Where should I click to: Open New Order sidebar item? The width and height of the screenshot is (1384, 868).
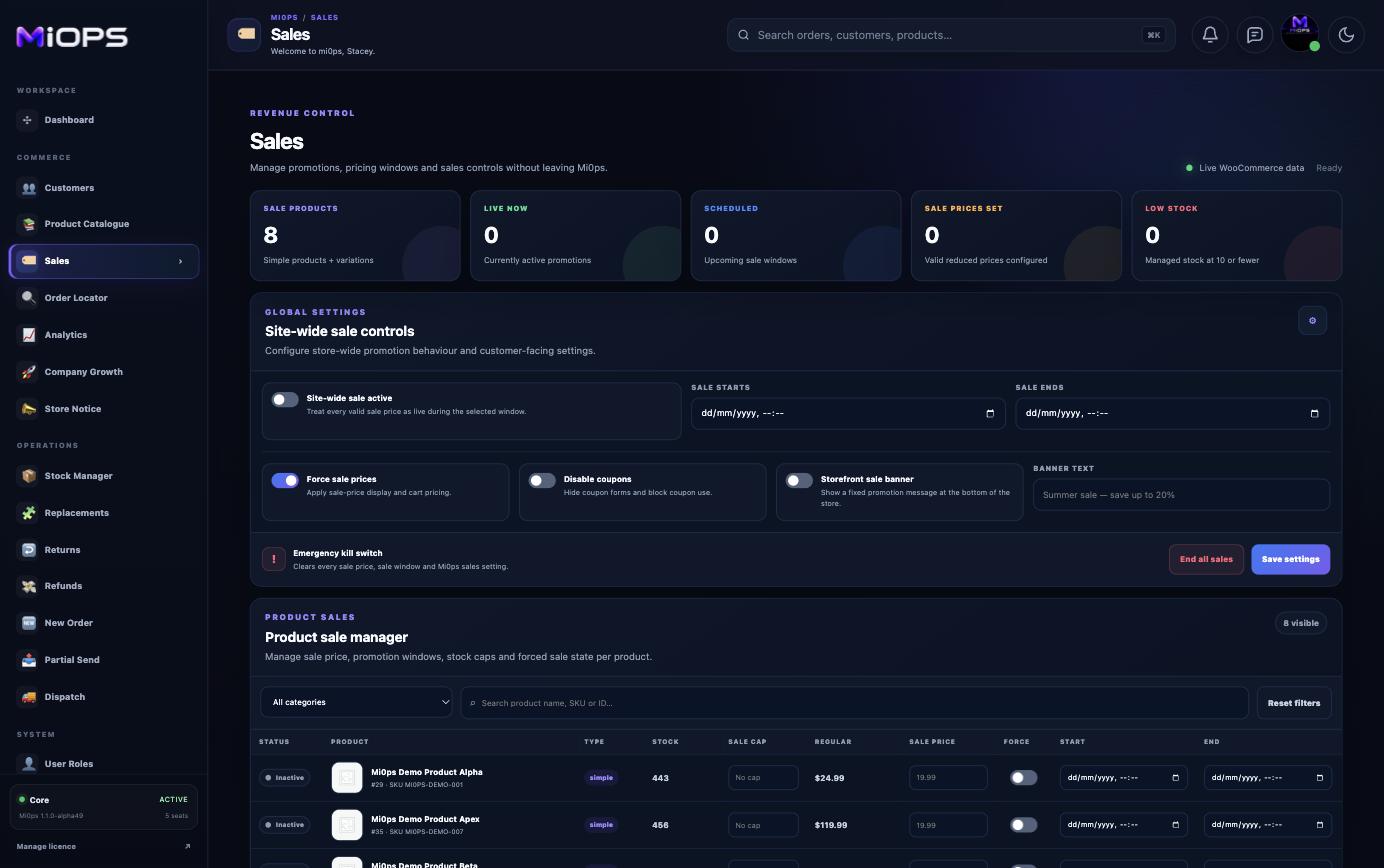point(104,623)
